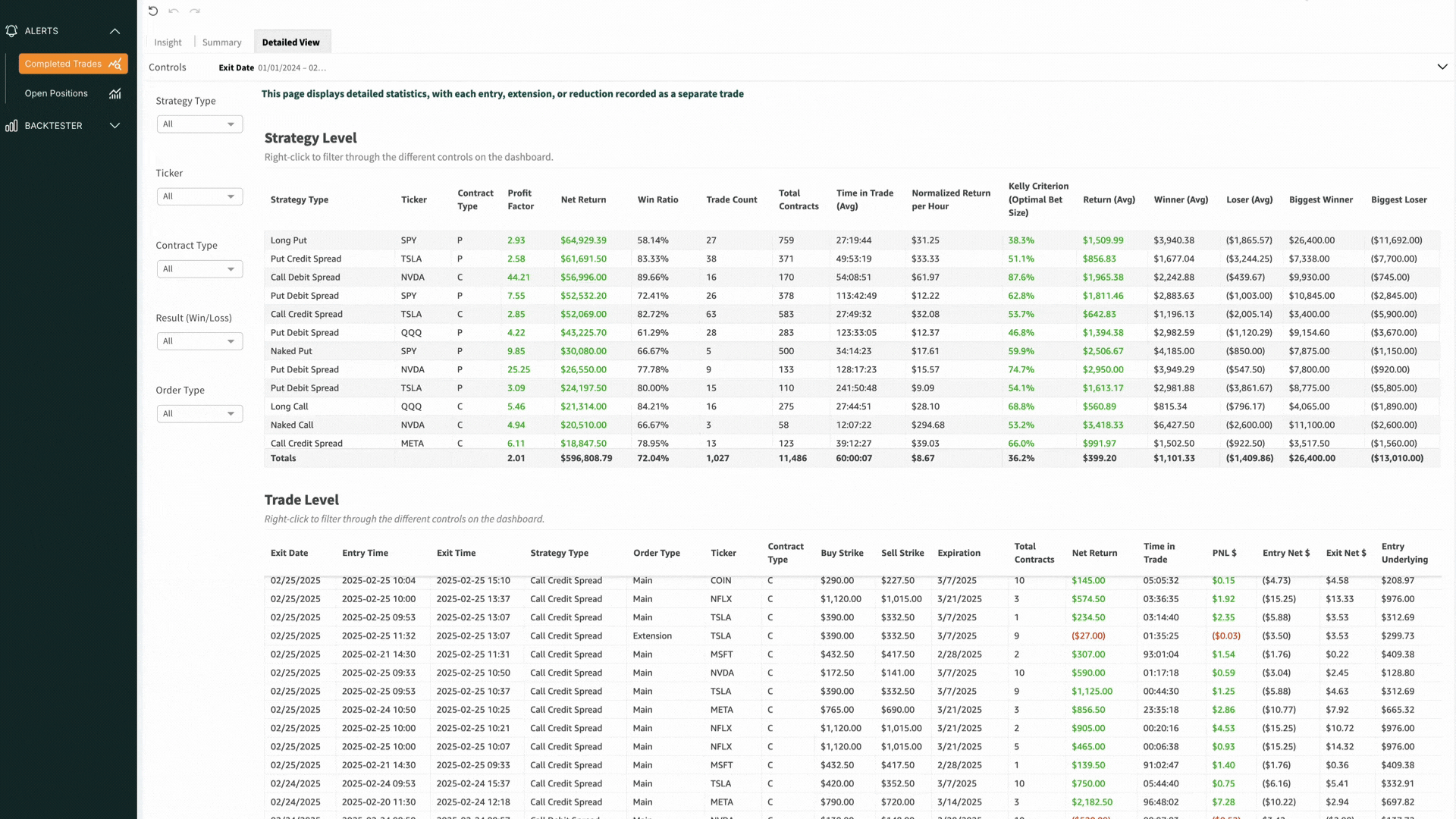
Task: Click the redo arrow icon
Action: tap(195, 11)
